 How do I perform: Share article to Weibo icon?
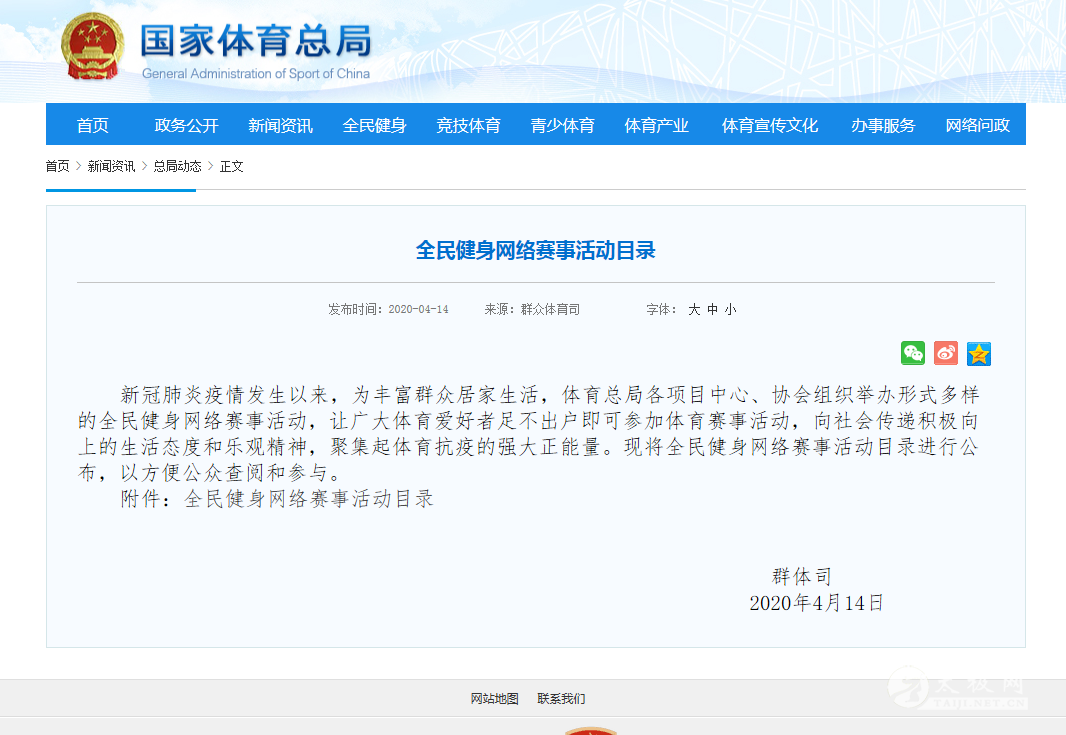pos(946,353)
